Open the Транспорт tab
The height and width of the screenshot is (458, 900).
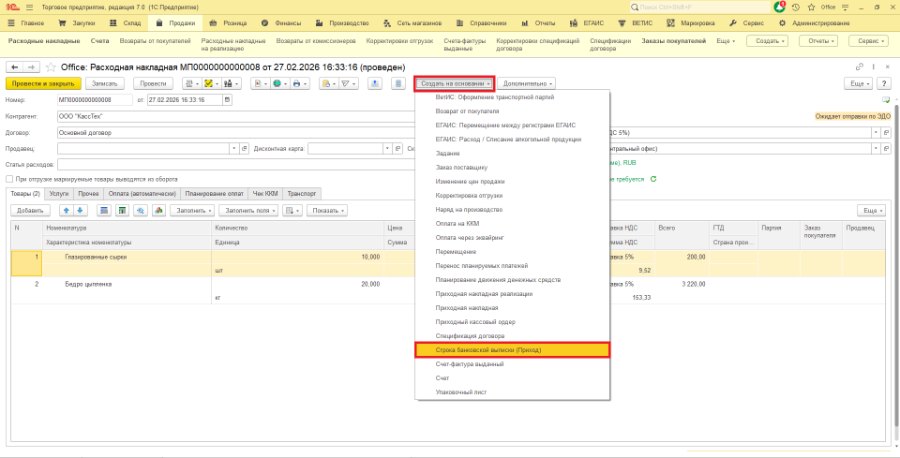(x=301, y=194)
